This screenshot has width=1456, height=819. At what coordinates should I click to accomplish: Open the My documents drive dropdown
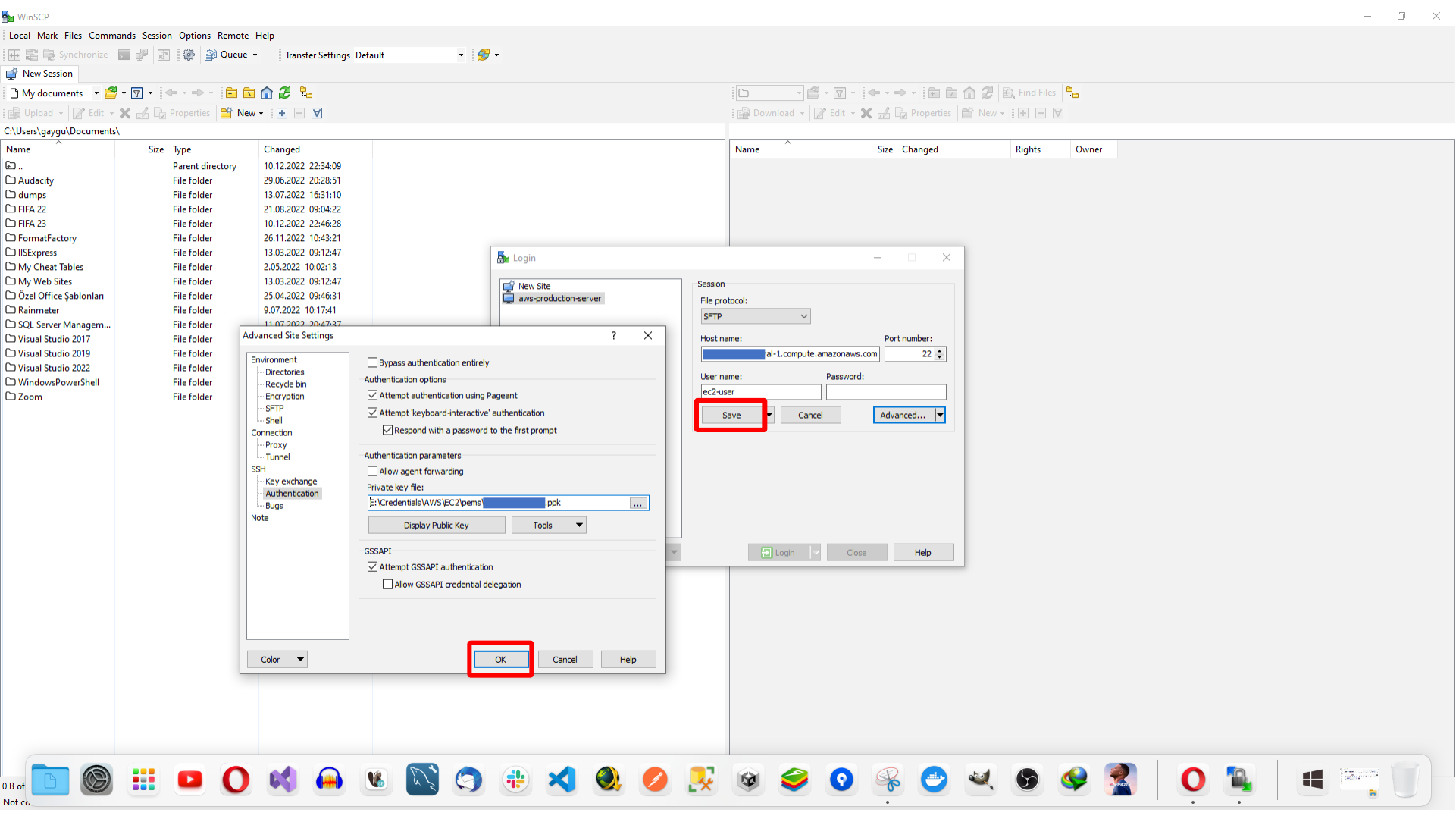(x=96, y=93)
